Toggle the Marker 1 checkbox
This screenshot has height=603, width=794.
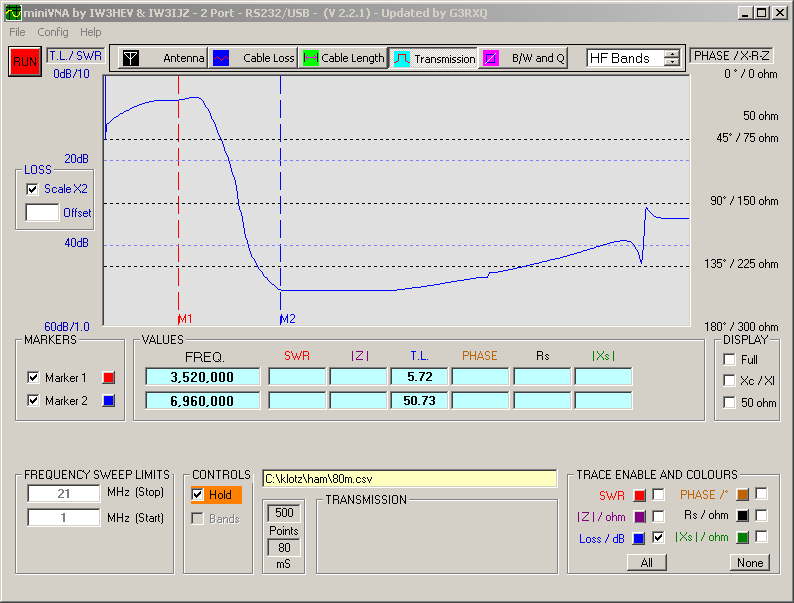coord(33,377)
